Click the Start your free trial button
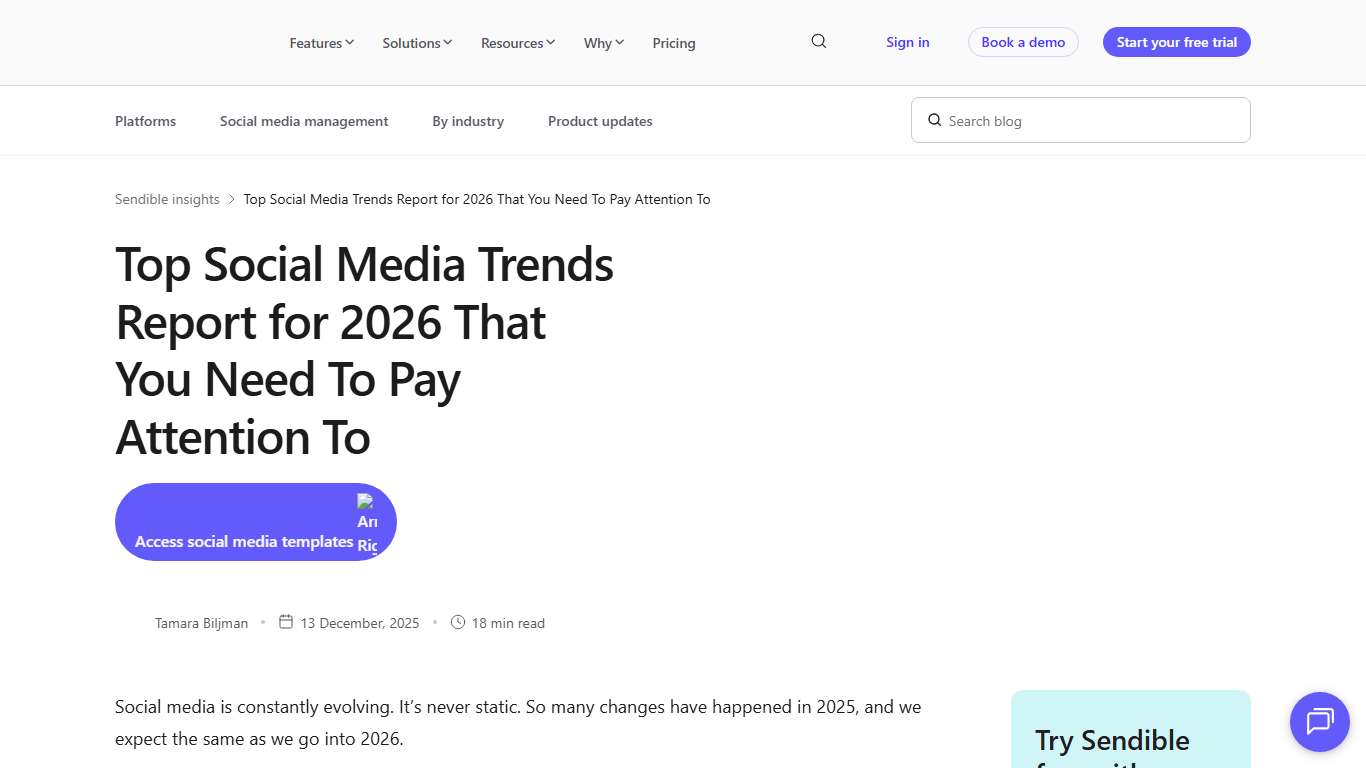The image size is (1366, 768). tap(1176, 42)
